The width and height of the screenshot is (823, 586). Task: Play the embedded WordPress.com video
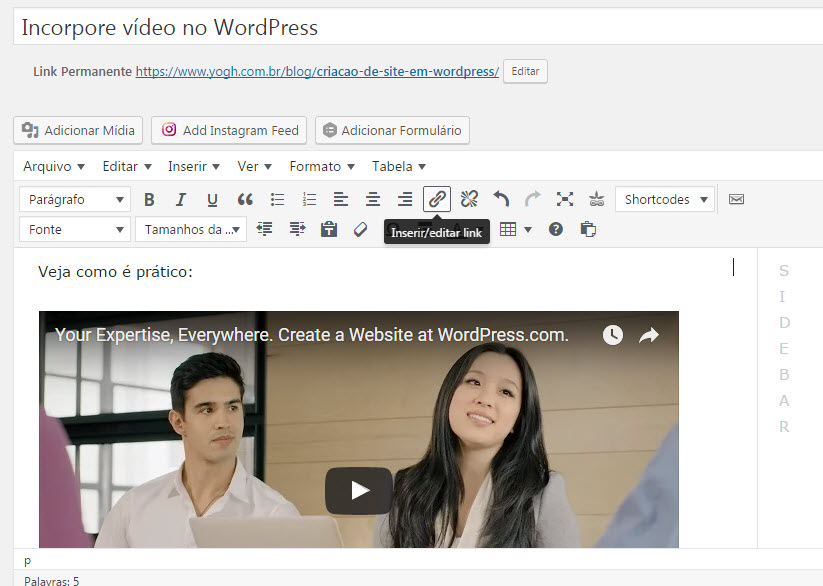[358, 490]
